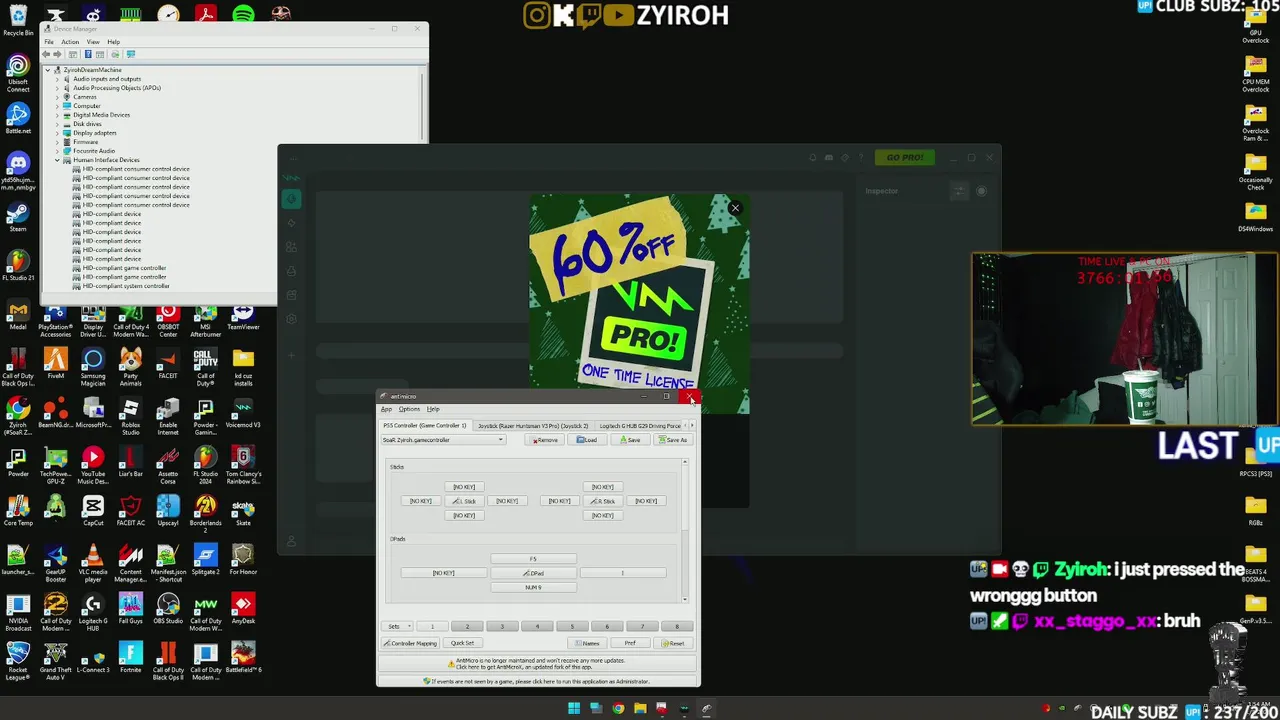This screenshot has width=1280, height=720.
Task: Open the VLC media player desktop icon
Action: pos(93,562)
